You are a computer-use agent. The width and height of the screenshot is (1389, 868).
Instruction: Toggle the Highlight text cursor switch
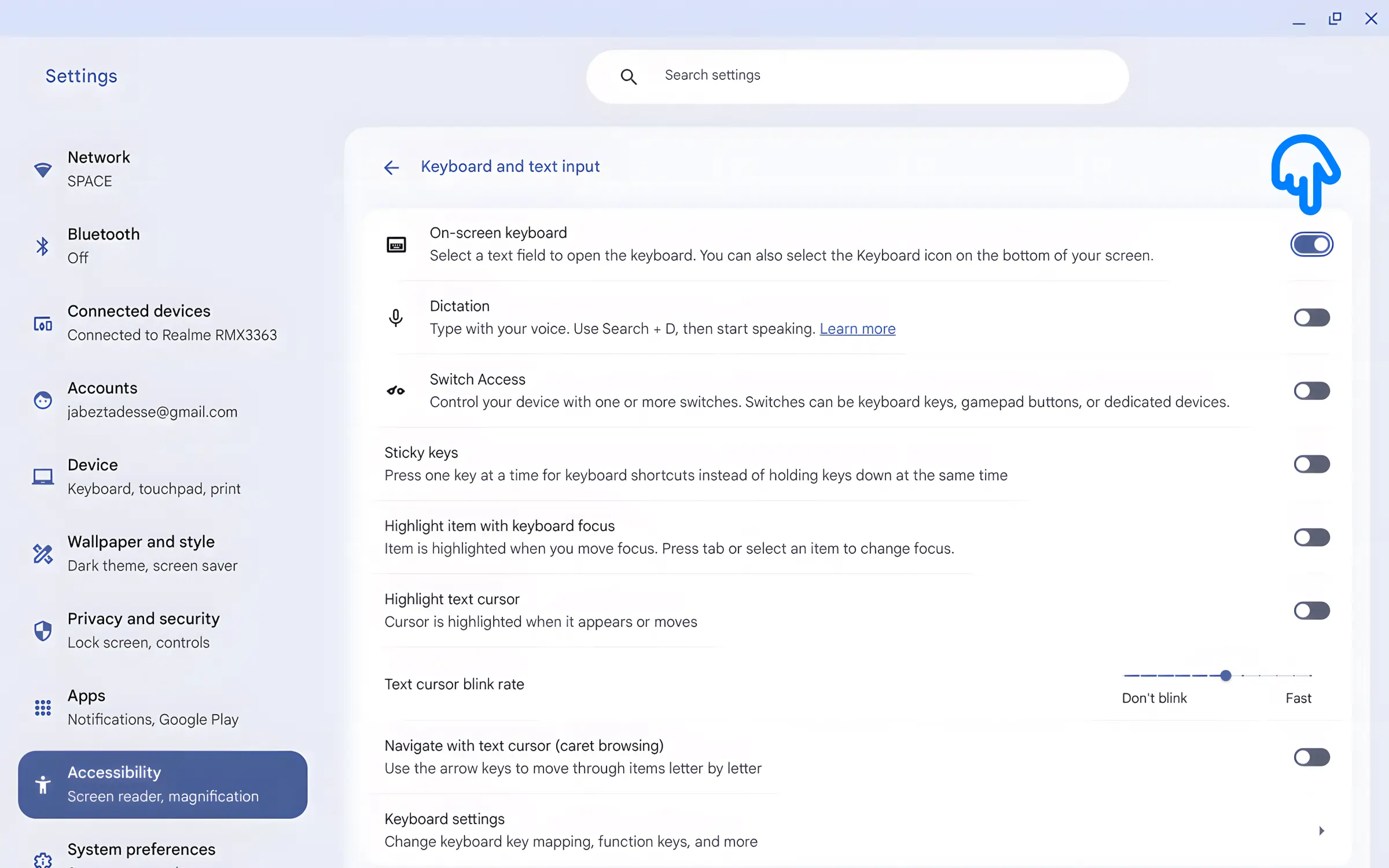(x=1311, y=610)
